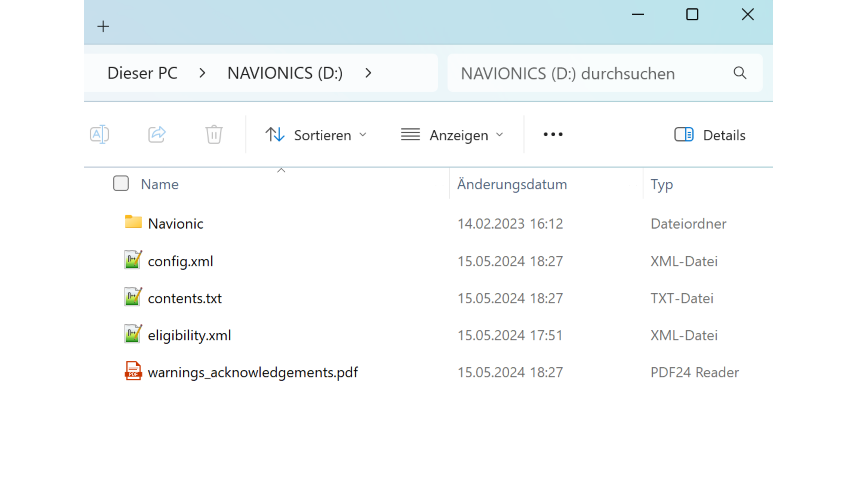Viewport: 854px width, 480px height.
Task: Click the NAVIONICS (D:) breadcrumb item
Action: (x=285, y=73)
